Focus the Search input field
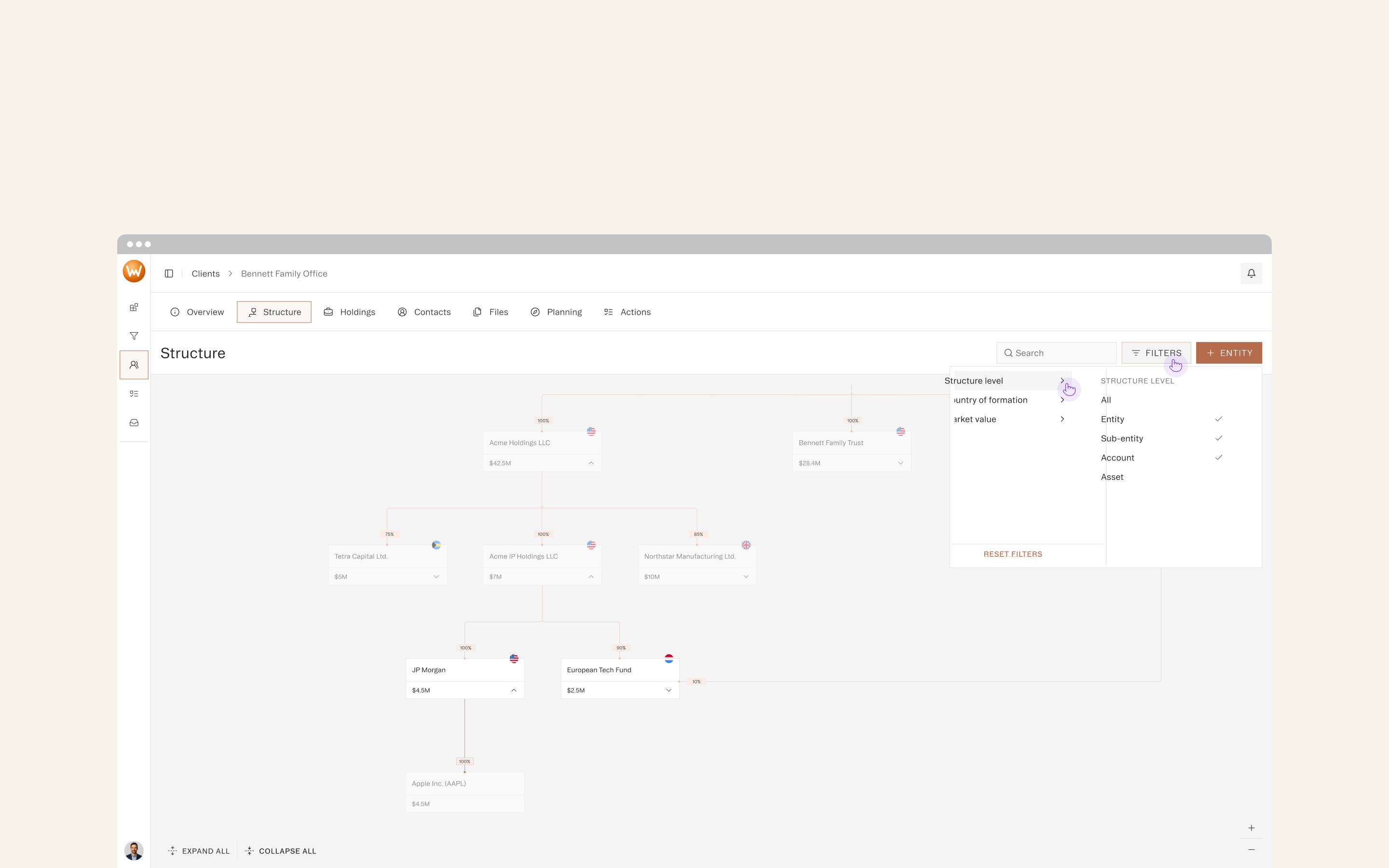 pos(1056,353)
